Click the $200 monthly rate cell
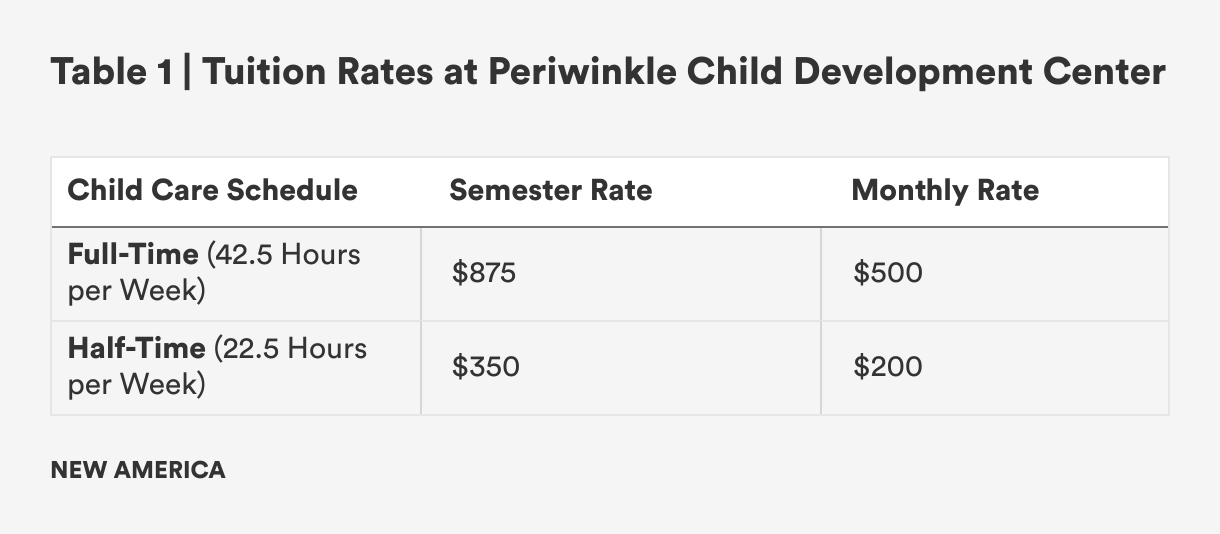Screen dimensions: 1220x534 [x=887, y=367]
